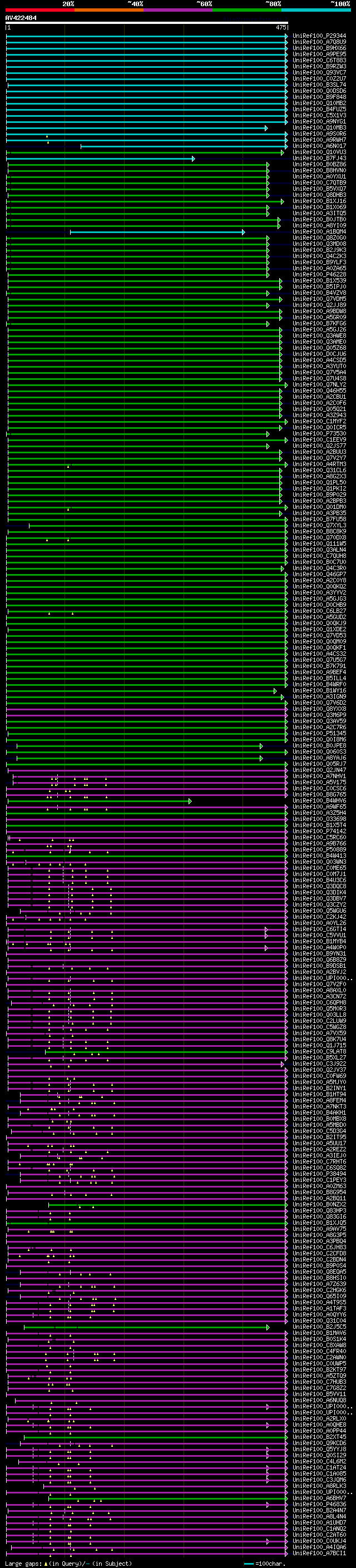Image resolution: width=356 pixels, height=1568 pixels.
Task: Click the 475 query length label
Action: coord(281,27)
